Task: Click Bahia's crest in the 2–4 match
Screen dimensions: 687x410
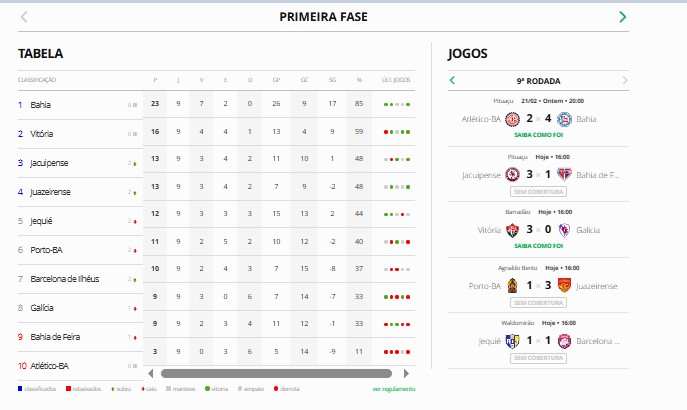Action: pos(563,119)
